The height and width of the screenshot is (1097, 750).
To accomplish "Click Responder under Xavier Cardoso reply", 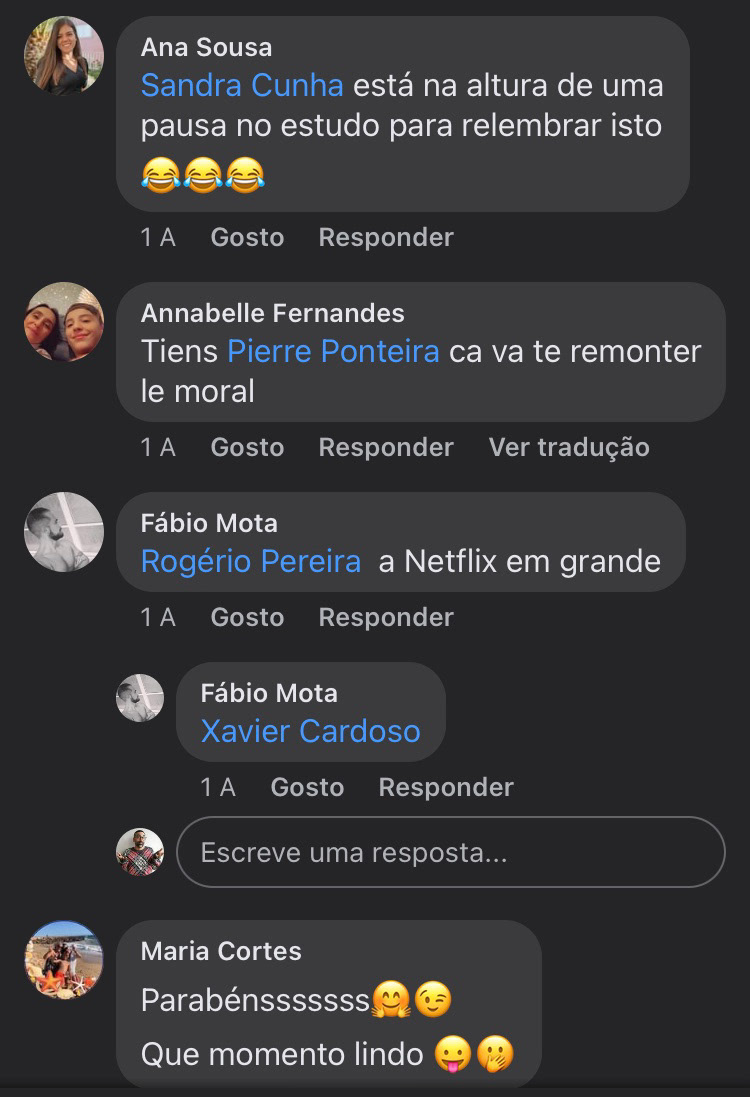I will [x=446, y=787].
